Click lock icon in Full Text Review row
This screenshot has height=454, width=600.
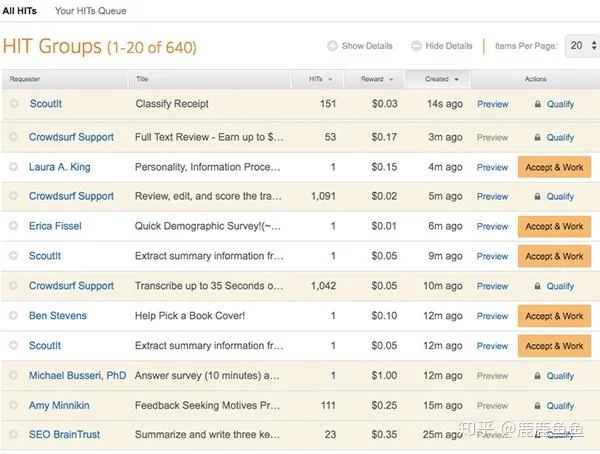538,138
